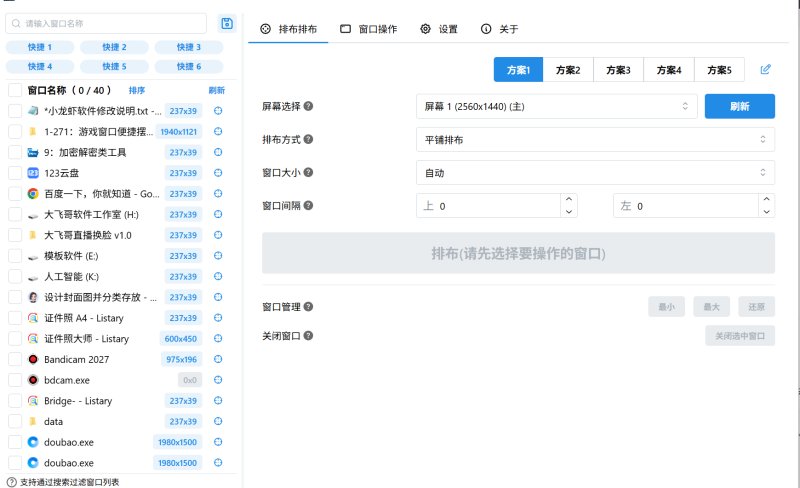800x488 pixels.
Task: Click target icon for 1-271 游戏窗口 row
Action: (x=218, y=132)
